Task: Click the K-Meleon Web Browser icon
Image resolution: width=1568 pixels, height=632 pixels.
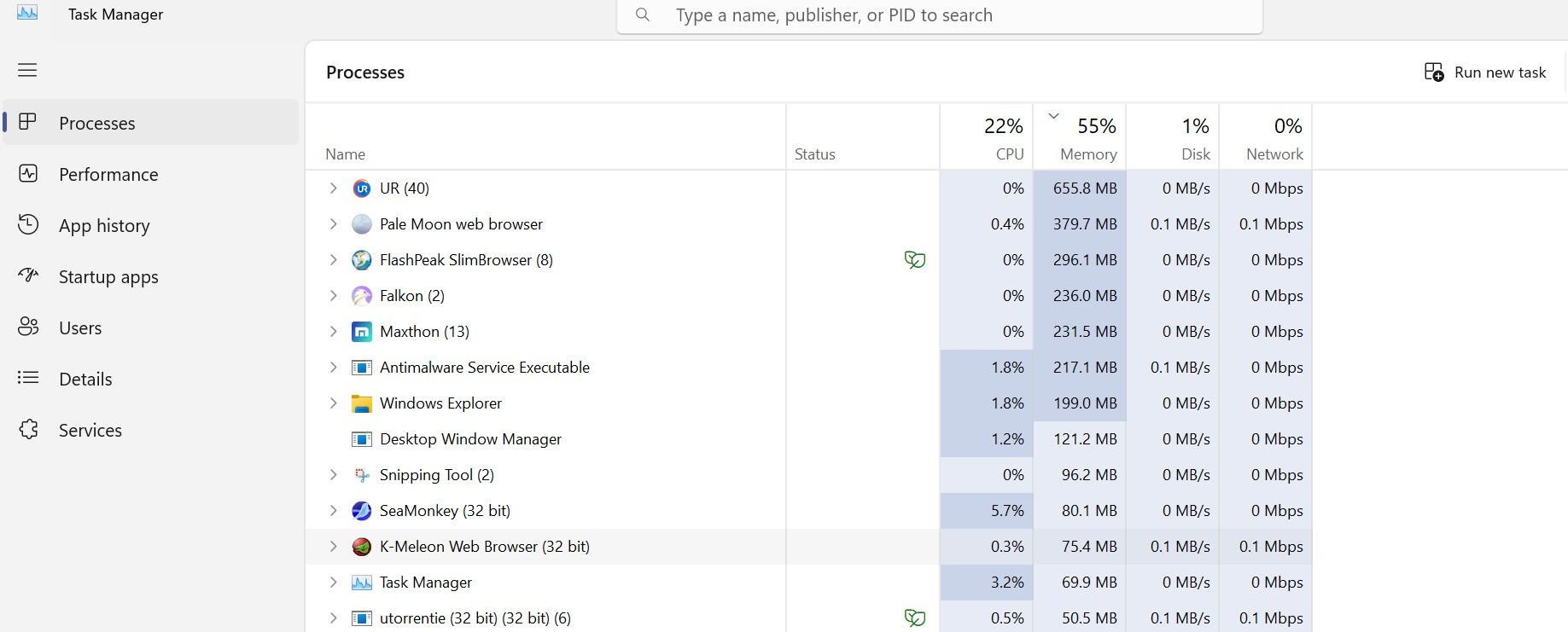Action: tap(362, 547)
